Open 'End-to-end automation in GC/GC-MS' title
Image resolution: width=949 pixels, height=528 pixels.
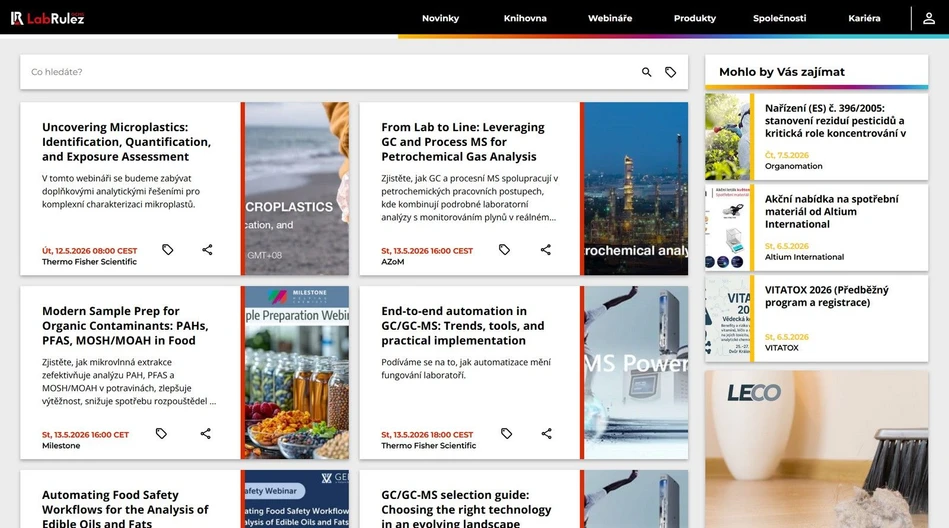[x=462, y=326]
